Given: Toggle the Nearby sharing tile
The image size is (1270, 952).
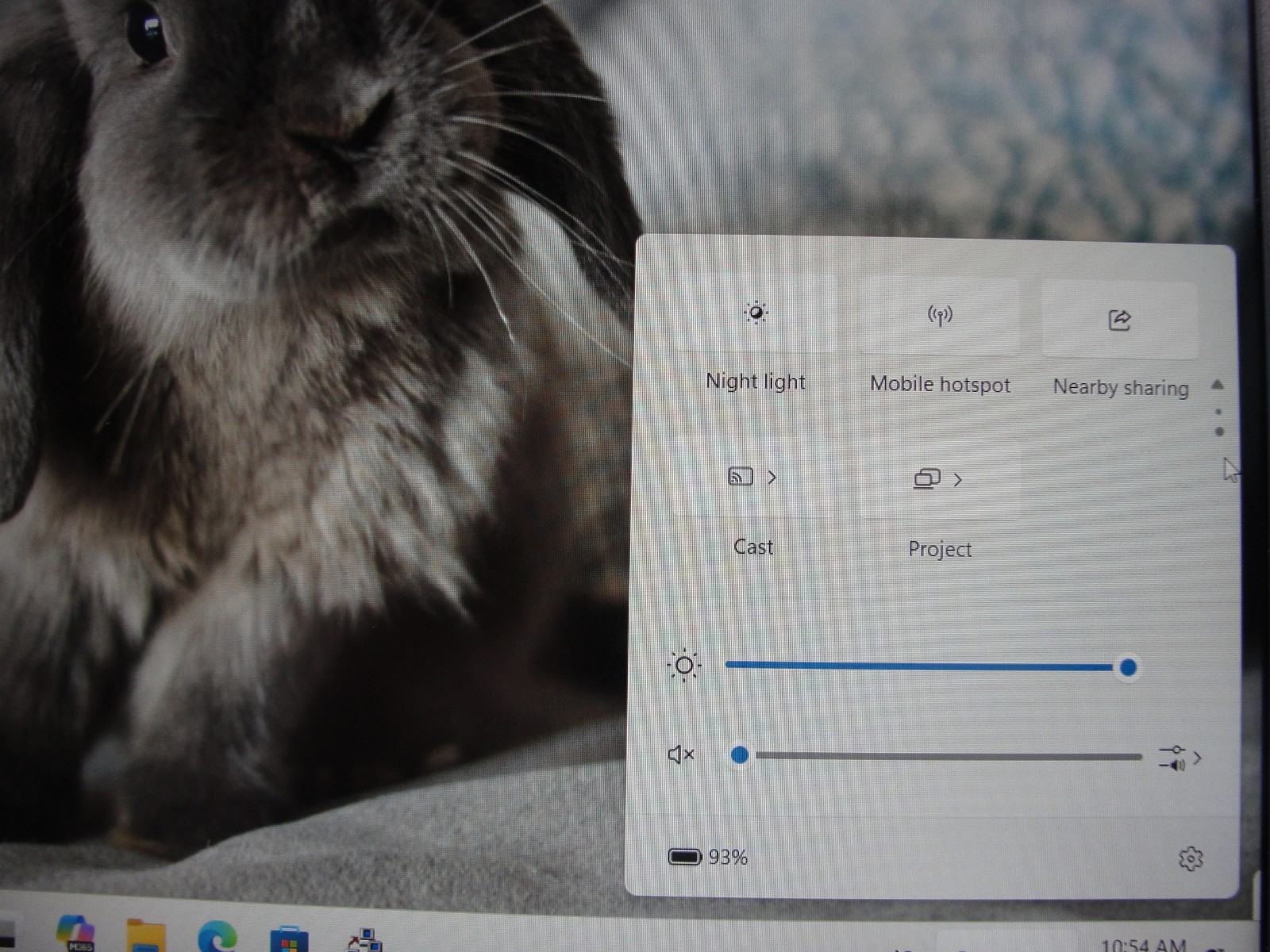Looking at the screenshot, I should (1119, 320).
